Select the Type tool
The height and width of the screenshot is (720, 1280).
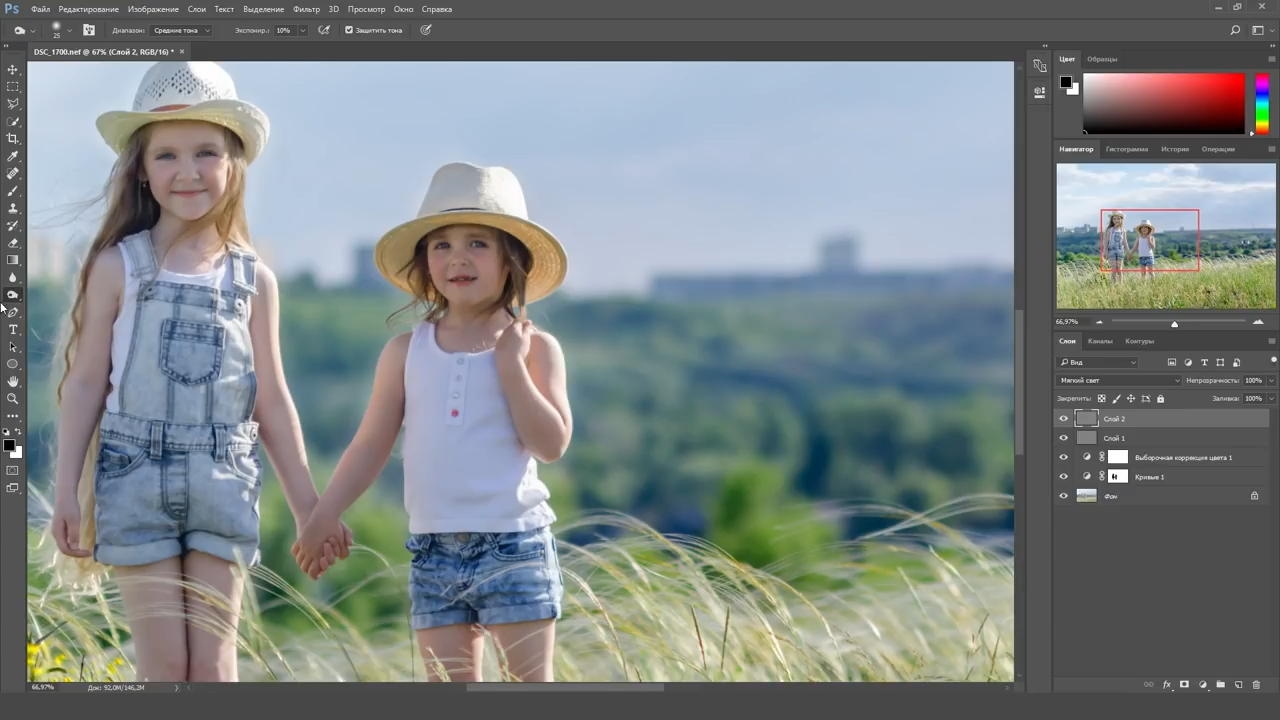(13, 329)
